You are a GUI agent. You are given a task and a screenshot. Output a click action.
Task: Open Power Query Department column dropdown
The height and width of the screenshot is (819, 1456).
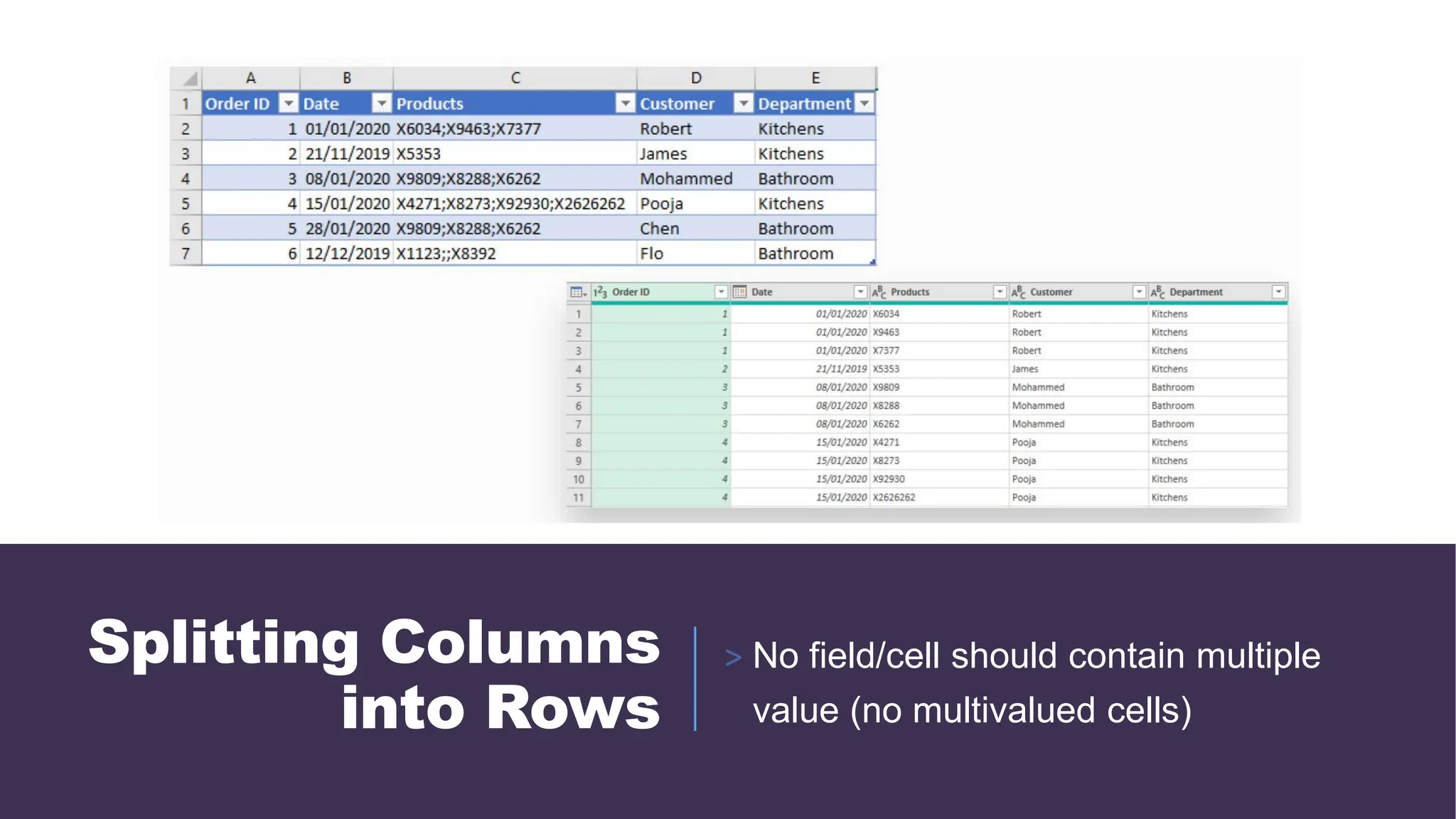(x=1278, y=292)
